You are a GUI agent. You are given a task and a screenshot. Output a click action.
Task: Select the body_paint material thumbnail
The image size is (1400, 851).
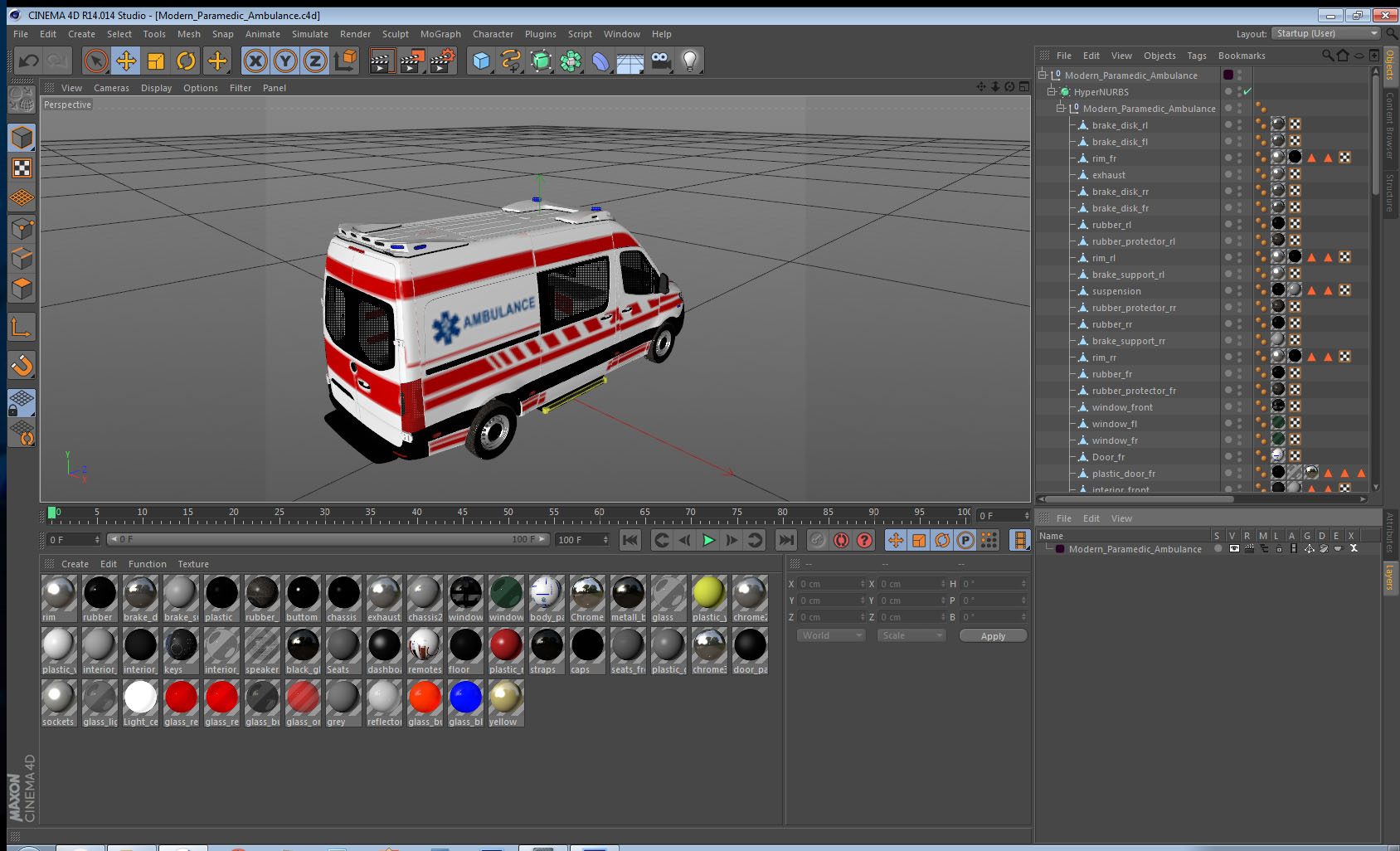(547, 598)
